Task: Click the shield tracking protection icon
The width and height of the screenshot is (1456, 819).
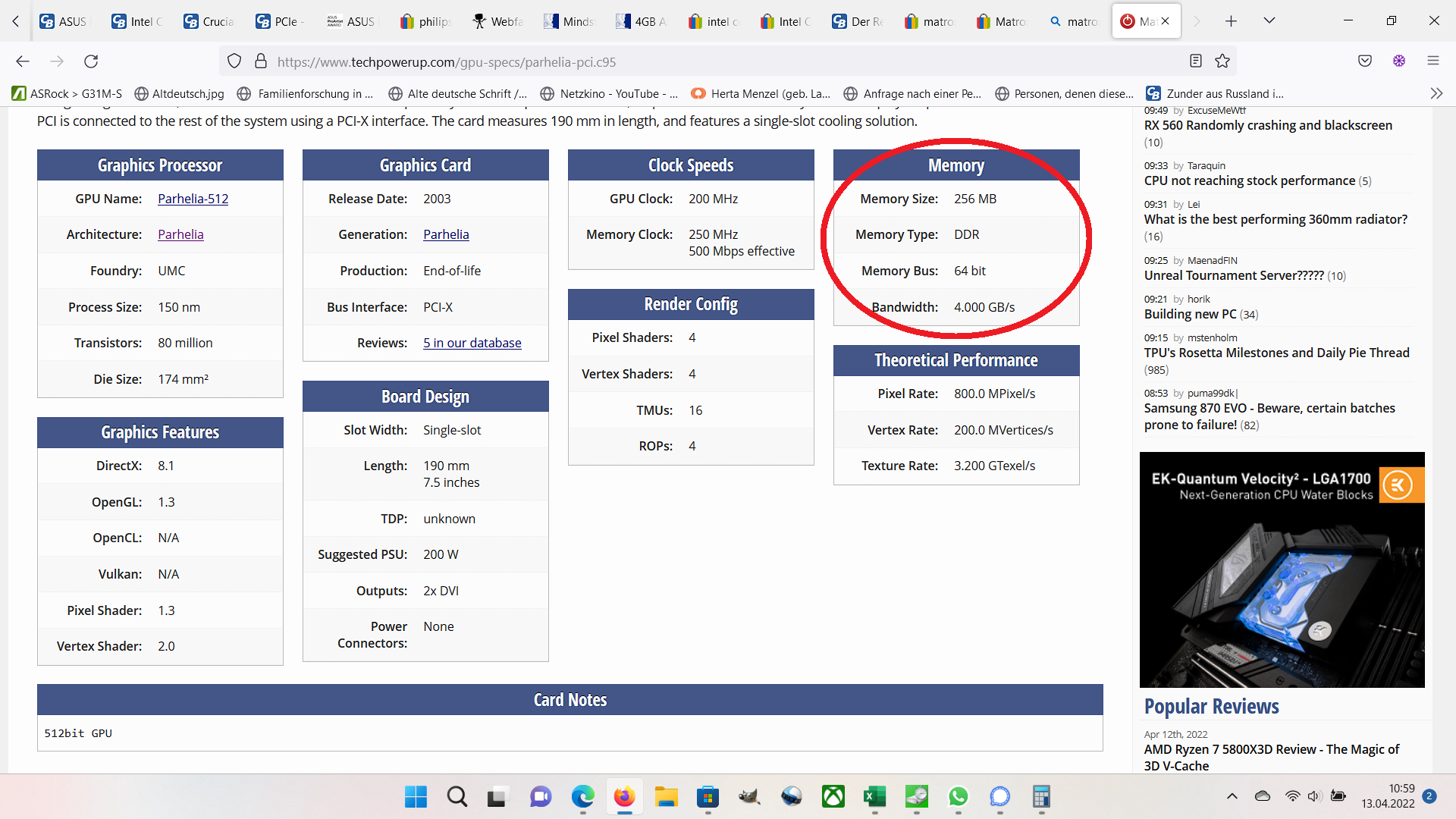Action: (x=234, y=61)
